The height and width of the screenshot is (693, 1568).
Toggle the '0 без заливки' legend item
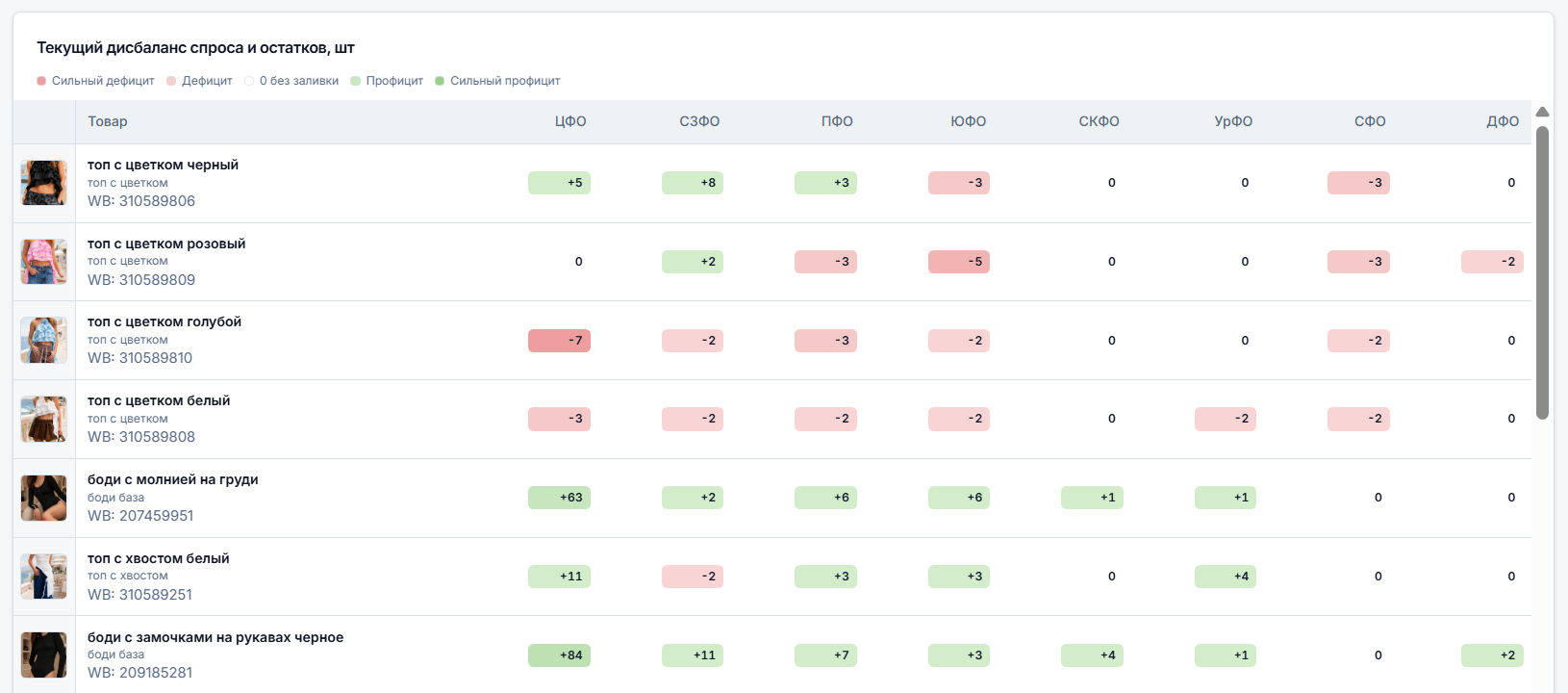click(291, 81)
